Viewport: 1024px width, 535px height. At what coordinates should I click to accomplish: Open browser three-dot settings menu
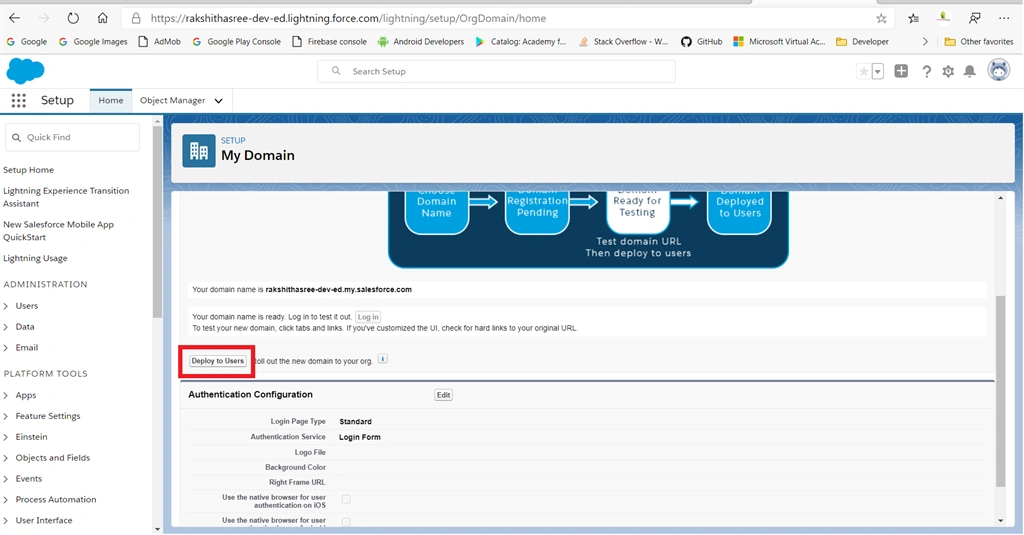pyautogui.click(x=1004, y=18)
